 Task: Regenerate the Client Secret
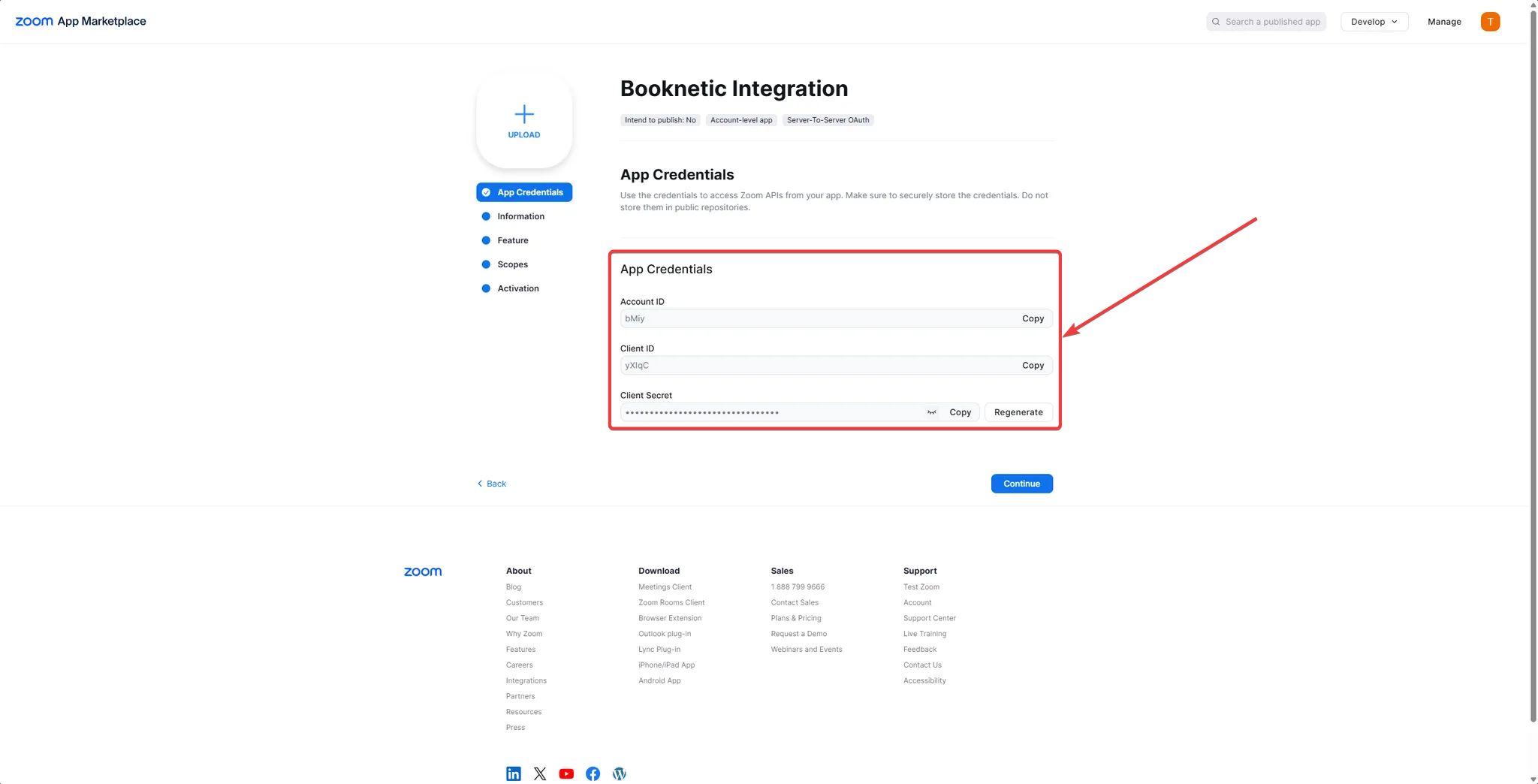pyautogui.click(x=1018, y=412)
